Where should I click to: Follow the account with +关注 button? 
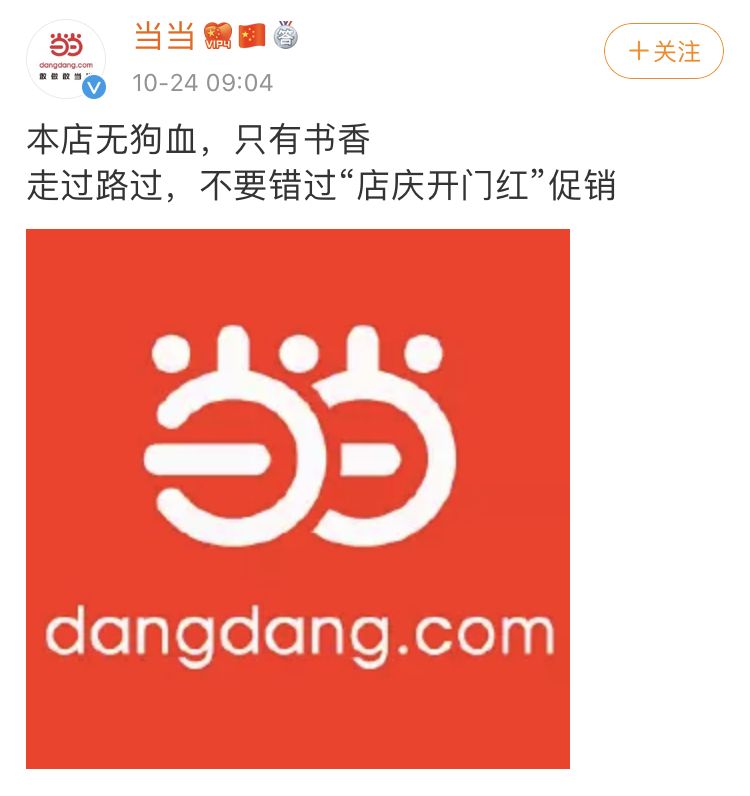664,51
